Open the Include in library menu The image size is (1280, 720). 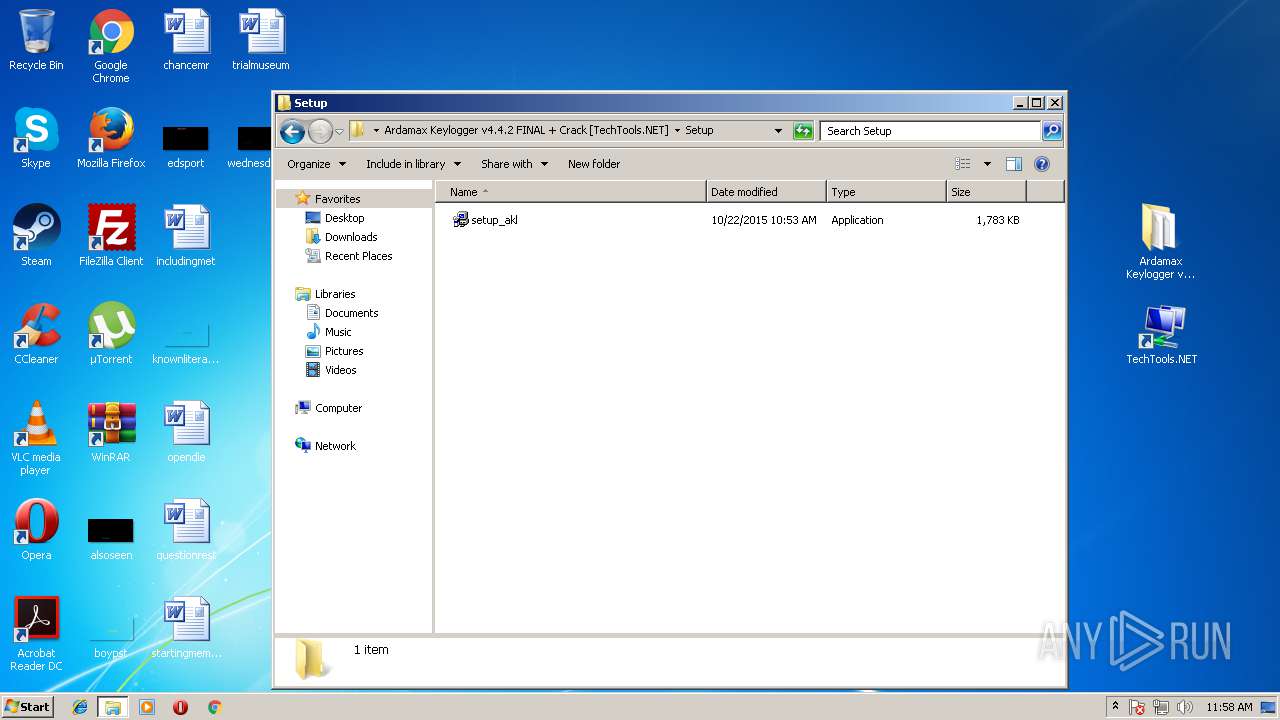[413, 164]
